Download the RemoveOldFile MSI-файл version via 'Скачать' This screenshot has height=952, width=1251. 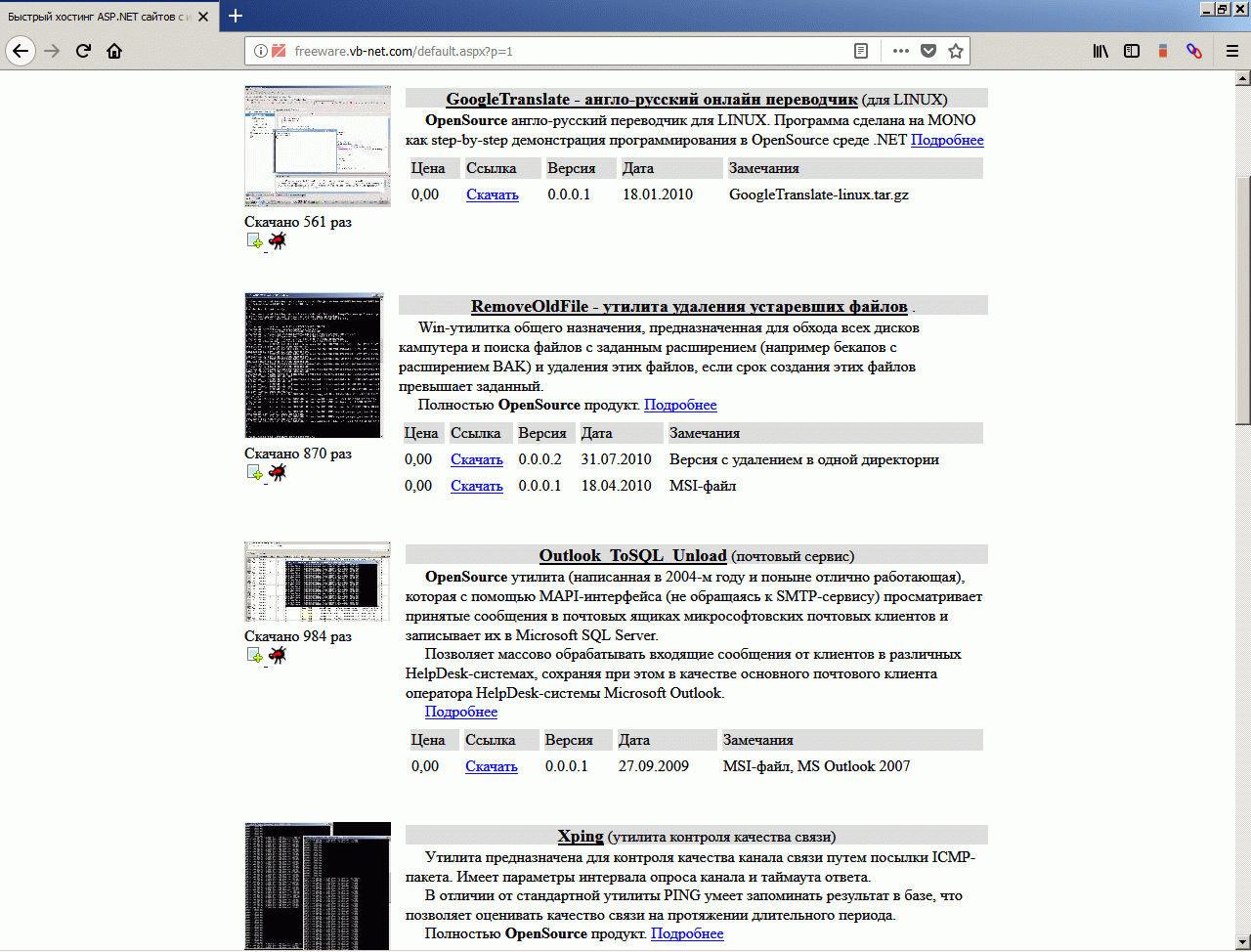(477, 486)
